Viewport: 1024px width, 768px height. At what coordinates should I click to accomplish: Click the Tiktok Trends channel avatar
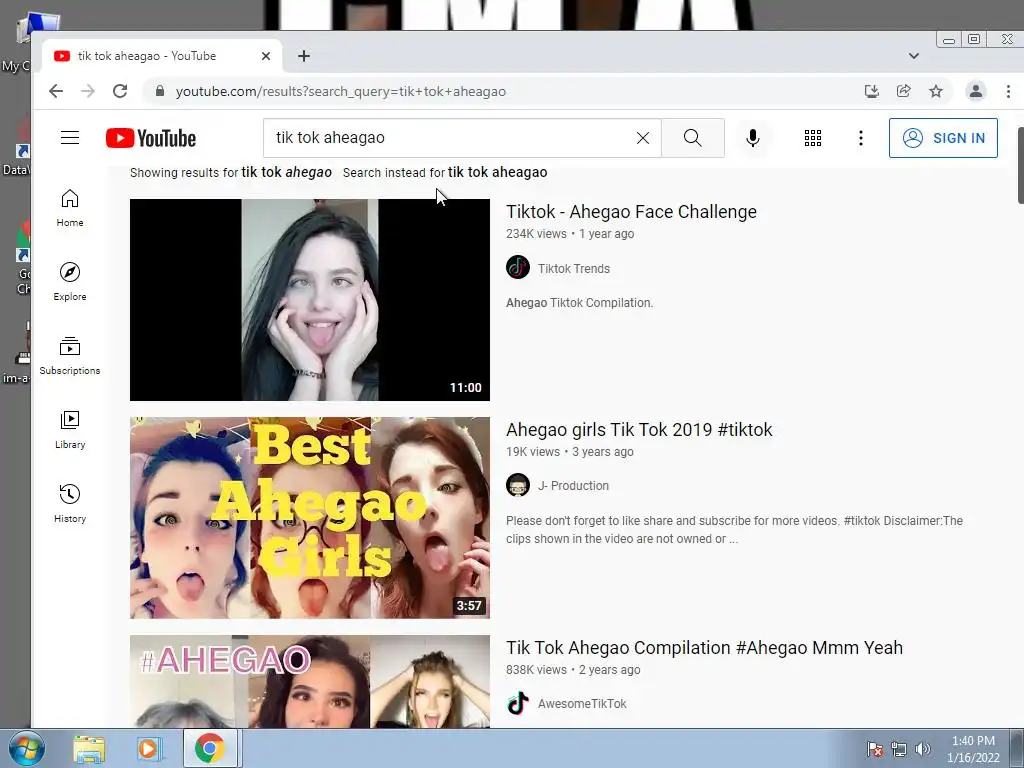click(518, 267)
